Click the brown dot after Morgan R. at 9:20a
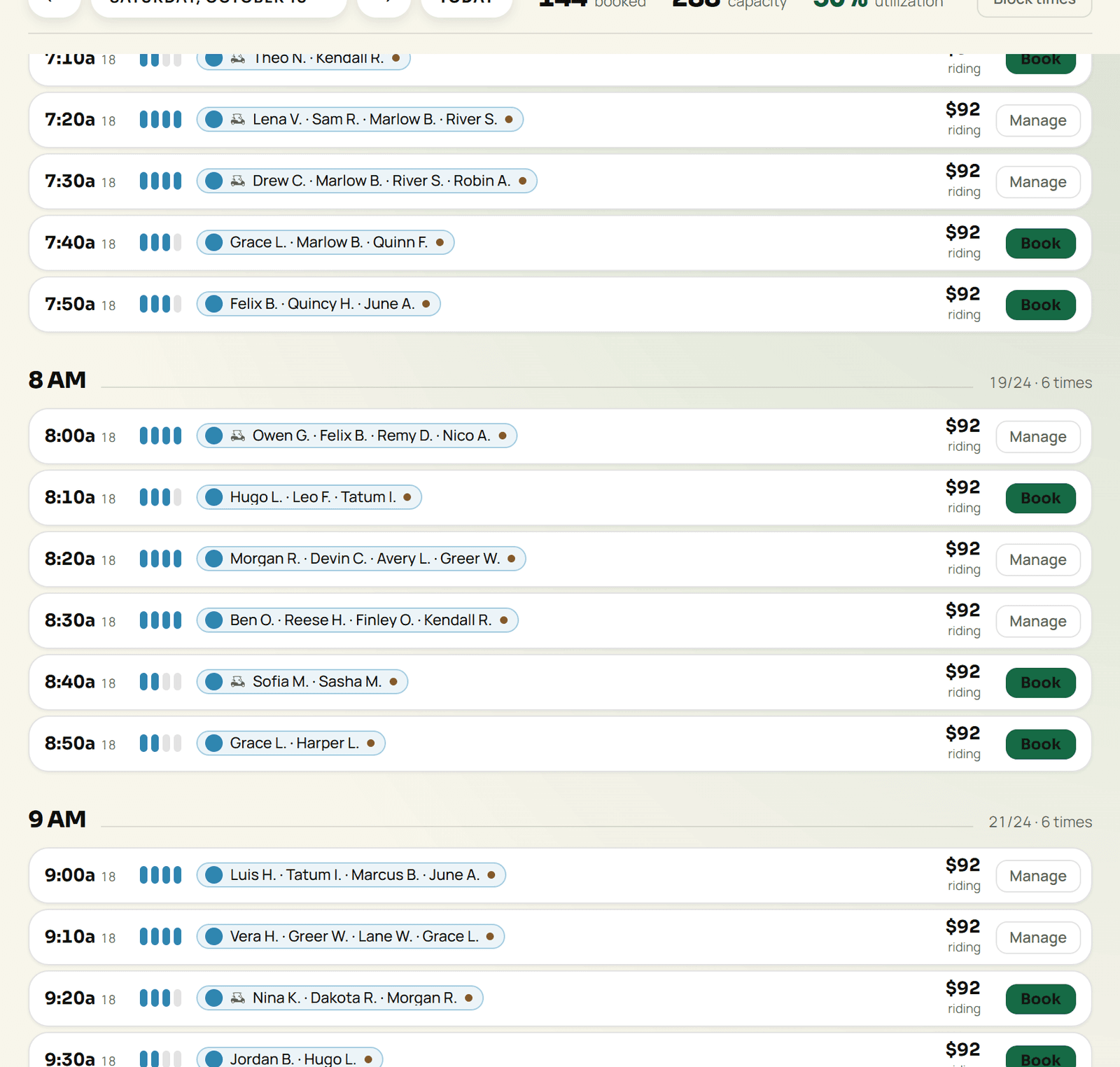Image resolution: width=1120 pixels, height=1067 pixels. 468,998
